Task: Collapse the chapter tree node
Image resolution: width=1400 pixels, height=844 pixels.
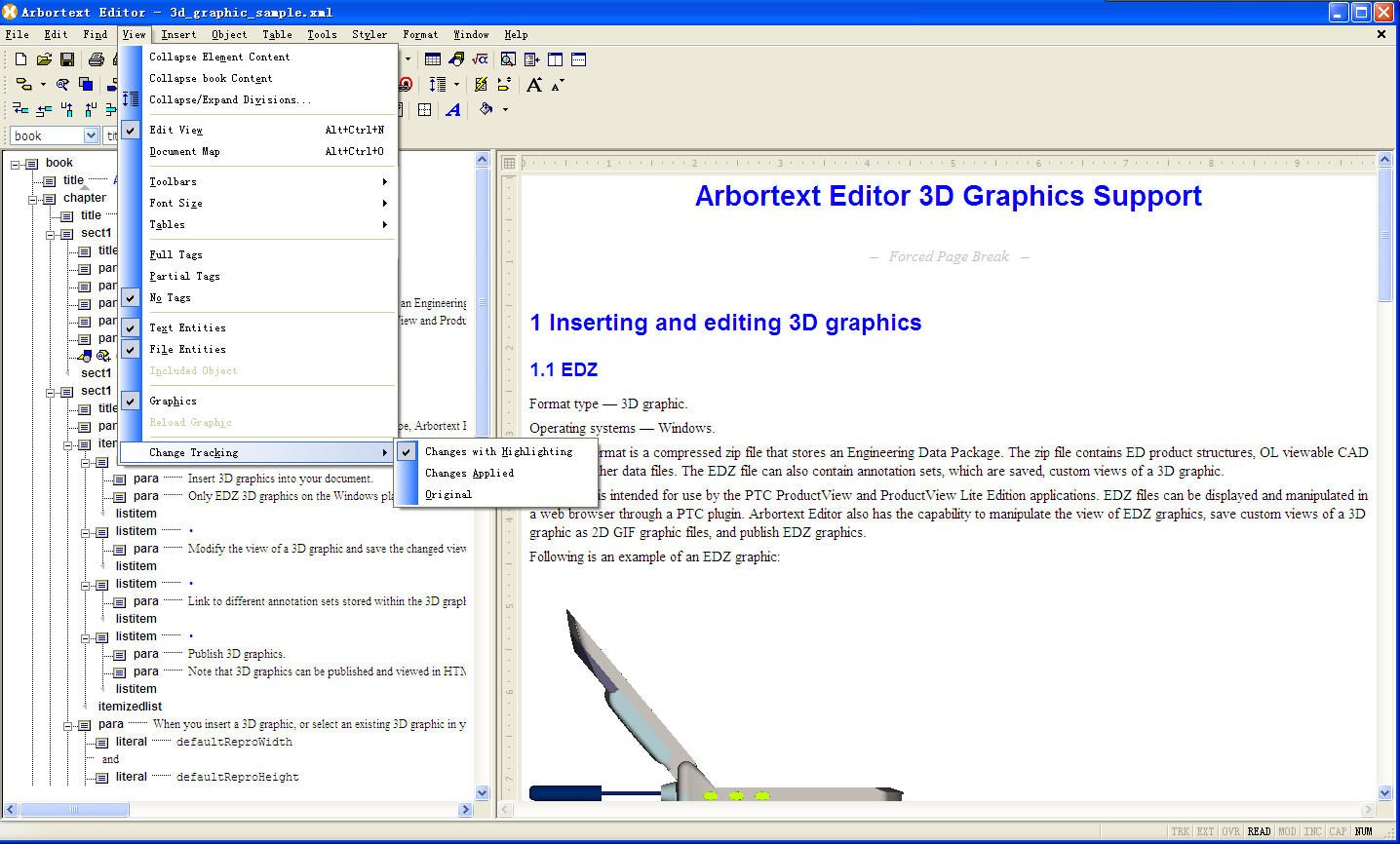Action: (33, 199)
